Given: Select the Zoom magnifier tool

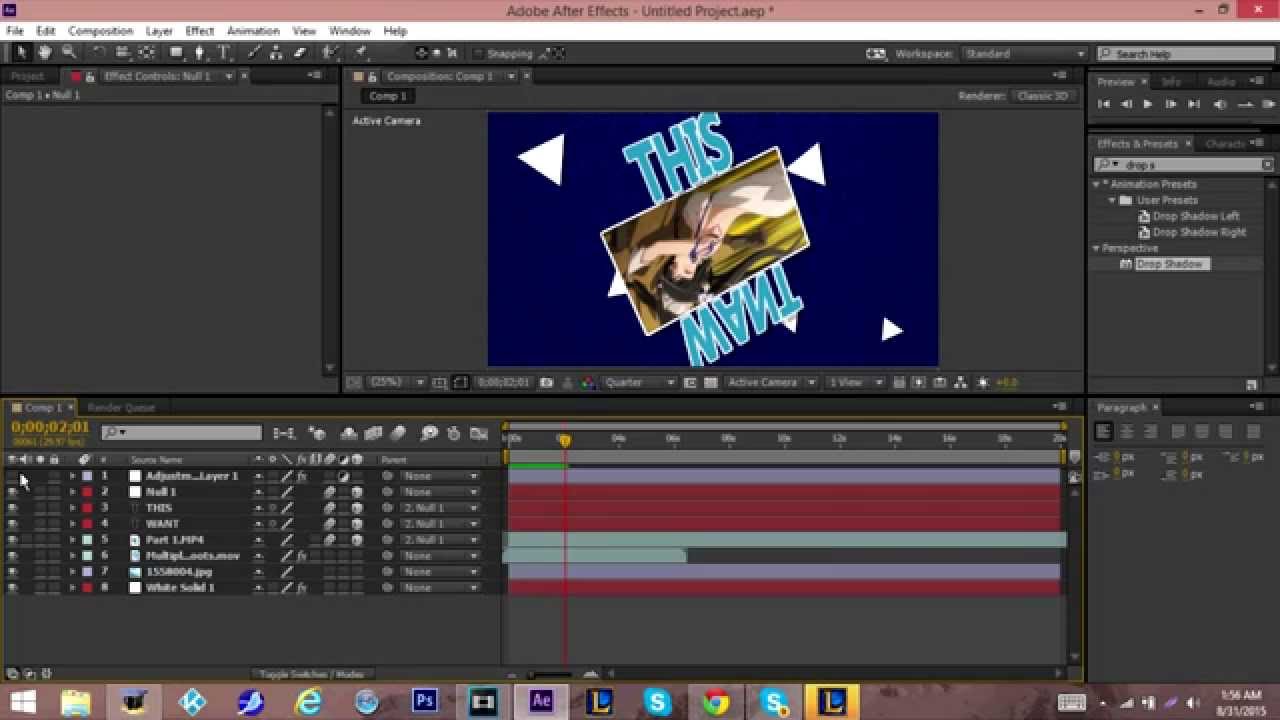Looking at the screenshot, I should [x=69, y=53].
